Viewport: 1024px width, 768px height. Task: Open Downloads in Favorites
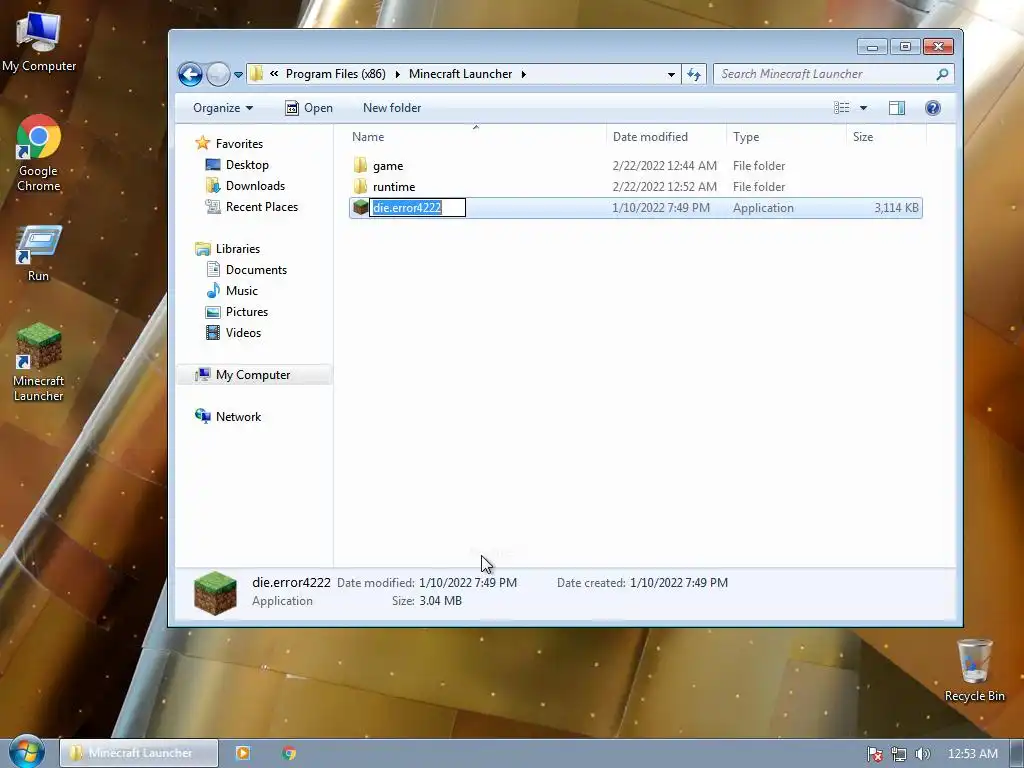pos(255,185)
